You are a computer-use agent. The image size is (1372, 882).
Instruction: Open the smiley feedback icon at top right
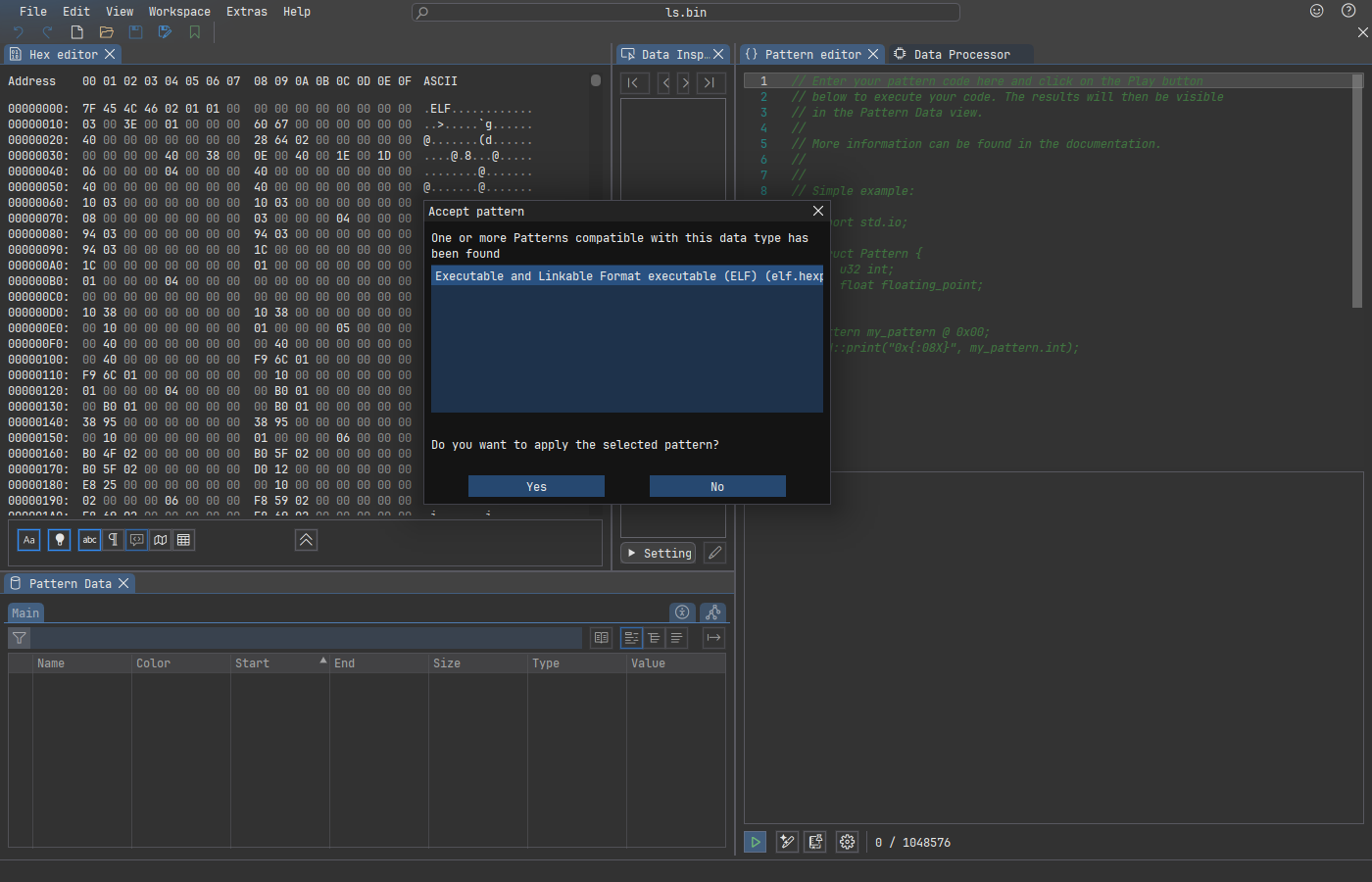[1317, 11]
